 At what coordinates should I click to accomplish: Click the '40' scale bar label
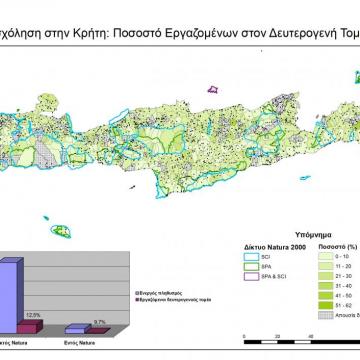(311, 336)
